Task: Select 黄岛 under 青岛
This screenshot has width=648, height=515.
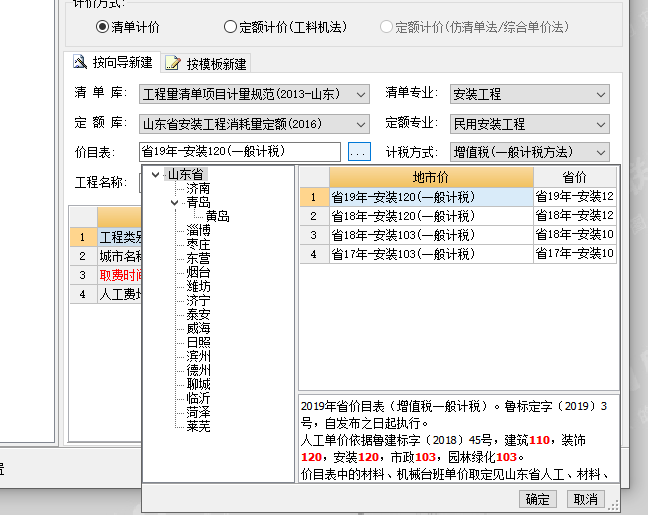Action: [217, 217]
